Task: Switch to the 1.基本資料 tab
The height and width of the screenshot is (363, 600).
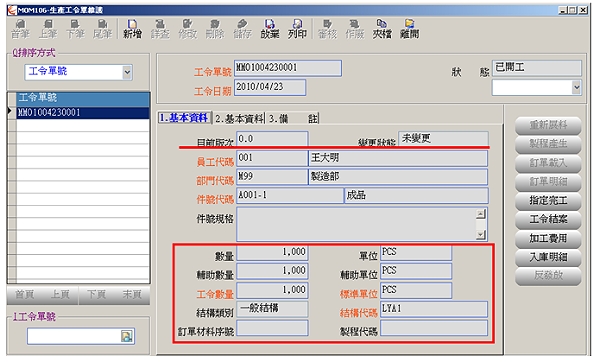Action: click(184, 118)
